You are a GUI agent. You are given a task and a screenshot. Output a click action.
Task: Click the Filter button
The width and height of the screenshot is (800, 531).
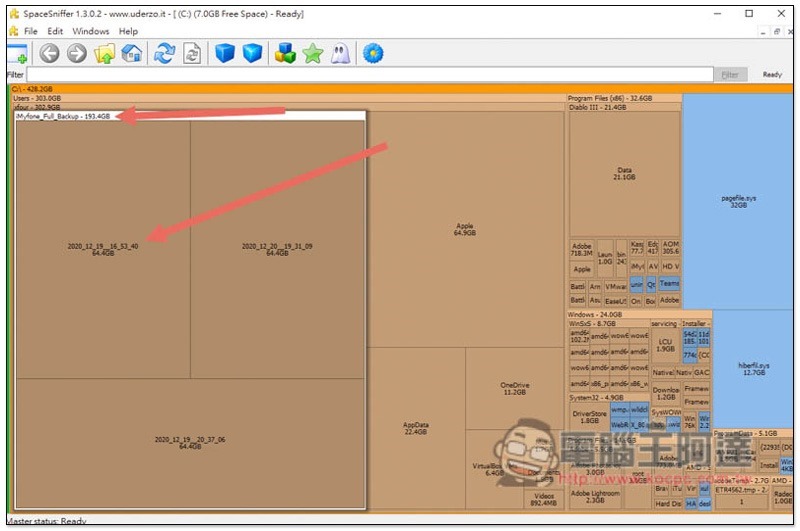coord(729,75)
